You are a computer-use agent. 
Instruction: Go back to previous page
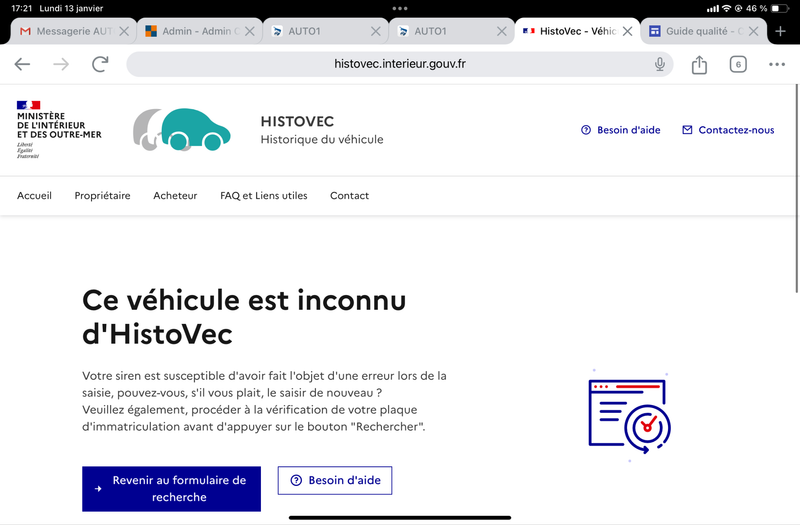22,64
